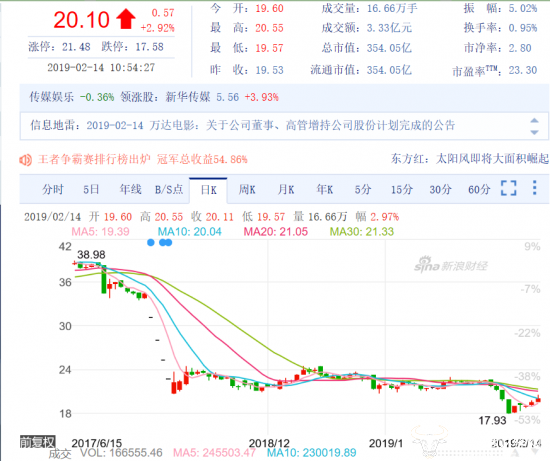This screenshot has width=550, height=461.
Task: Select the 5日 chart tab
Action: [x=91, y=189]
